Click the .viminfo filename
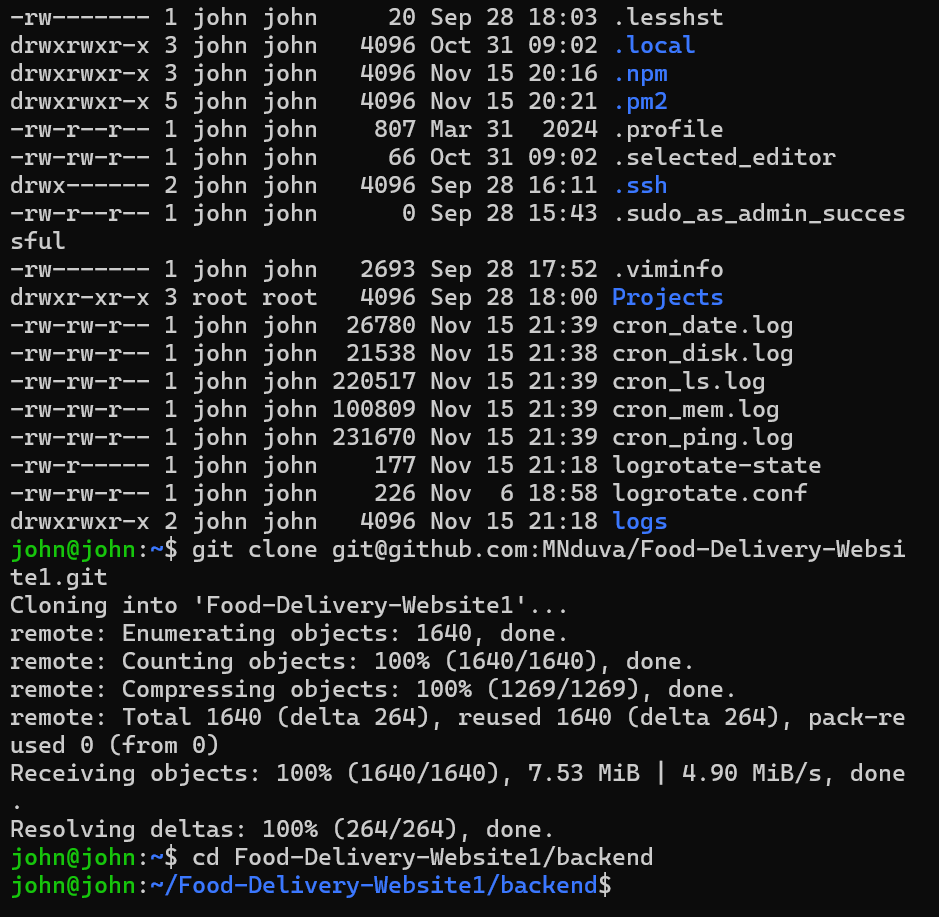This screenshot has width=939, height=917. pyautogui.click(x=667, y=269)
